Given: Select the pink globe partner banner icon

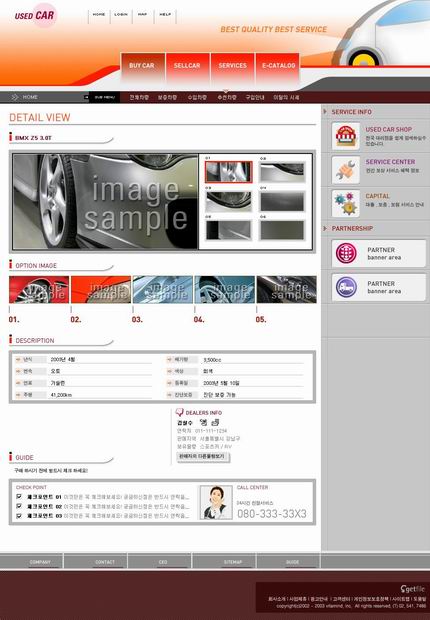Looking at the screenshot, I should 346,253.
